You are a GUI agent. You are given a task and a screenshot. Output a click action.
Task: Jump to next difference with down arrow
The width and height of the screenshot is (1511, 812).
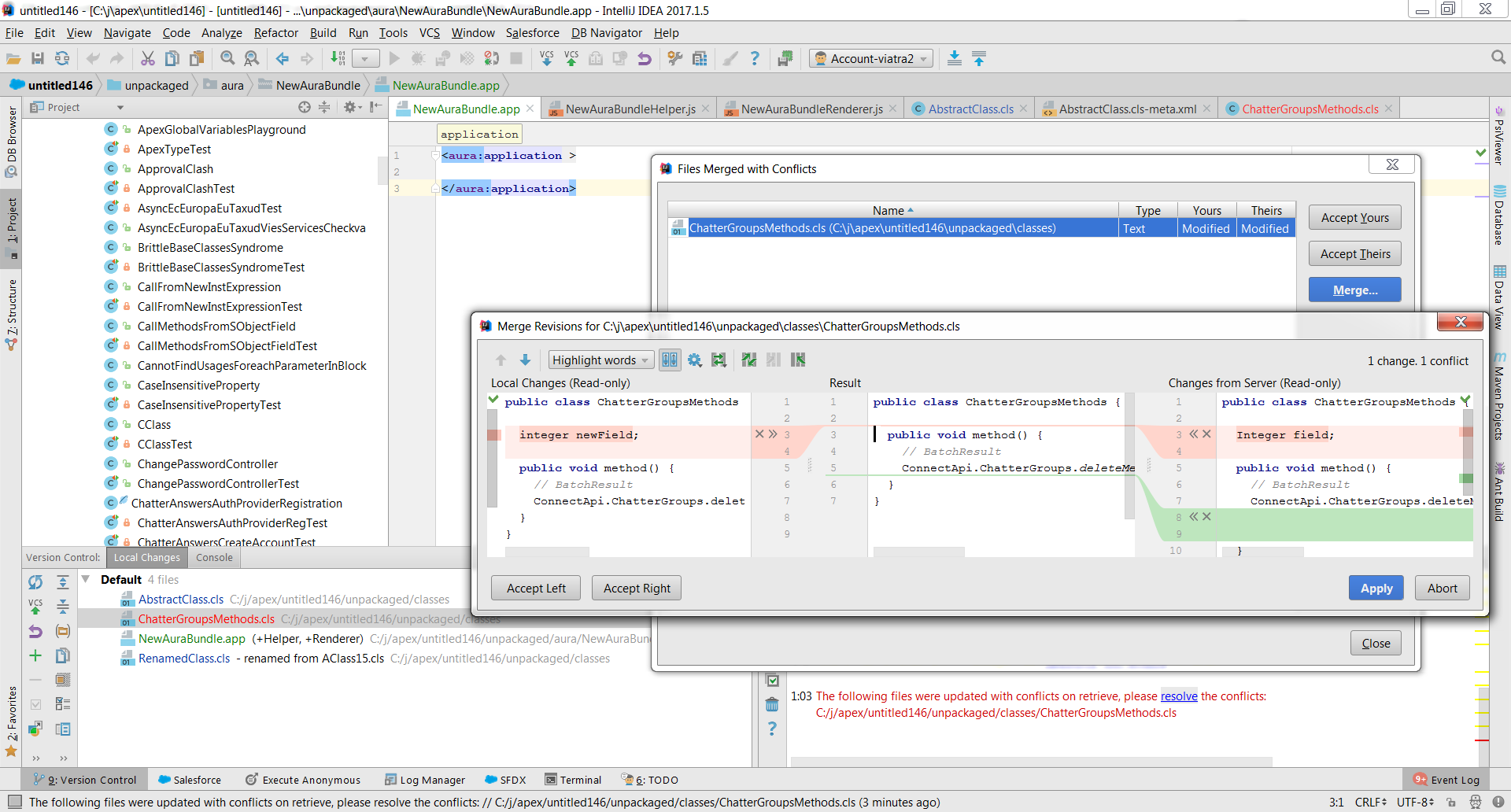click(525, 360)
